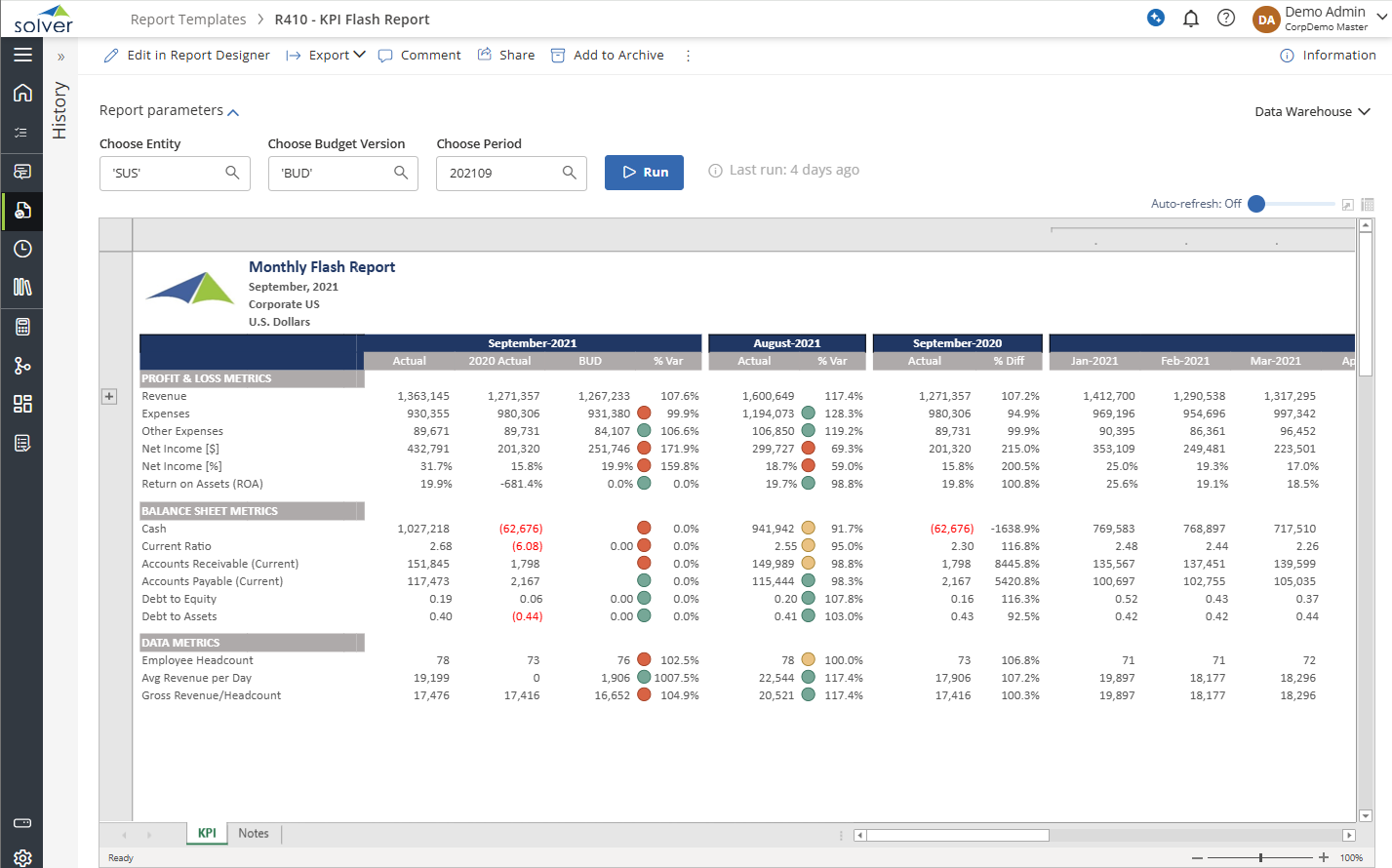Switch to the Notes sheet tab
The image size is (1392, 868).
click(254, 833)
